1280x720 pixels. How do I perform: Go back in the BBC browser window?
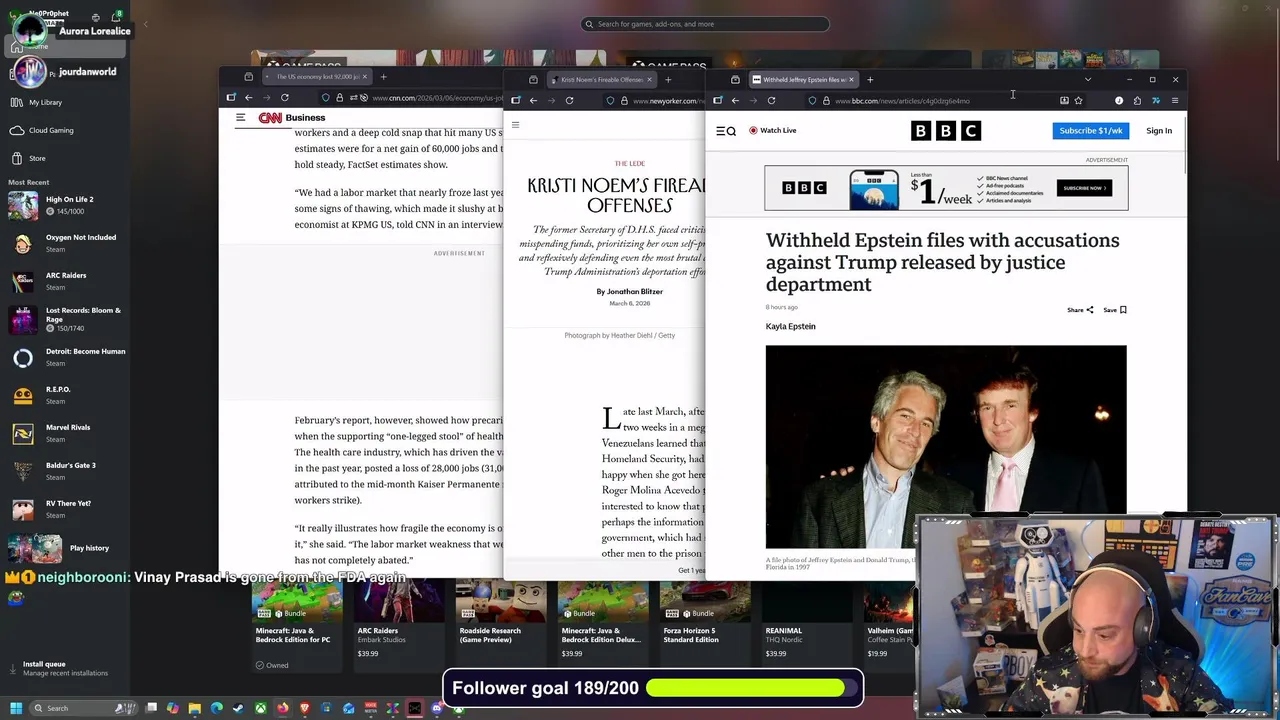tap(735, 100)
